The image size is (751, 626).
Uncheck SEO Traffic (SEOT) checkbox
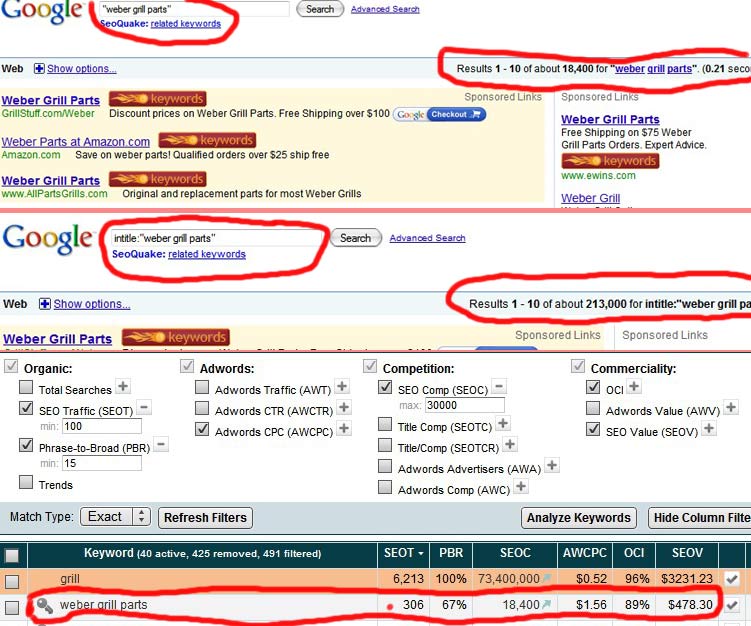tap(26, 408)
